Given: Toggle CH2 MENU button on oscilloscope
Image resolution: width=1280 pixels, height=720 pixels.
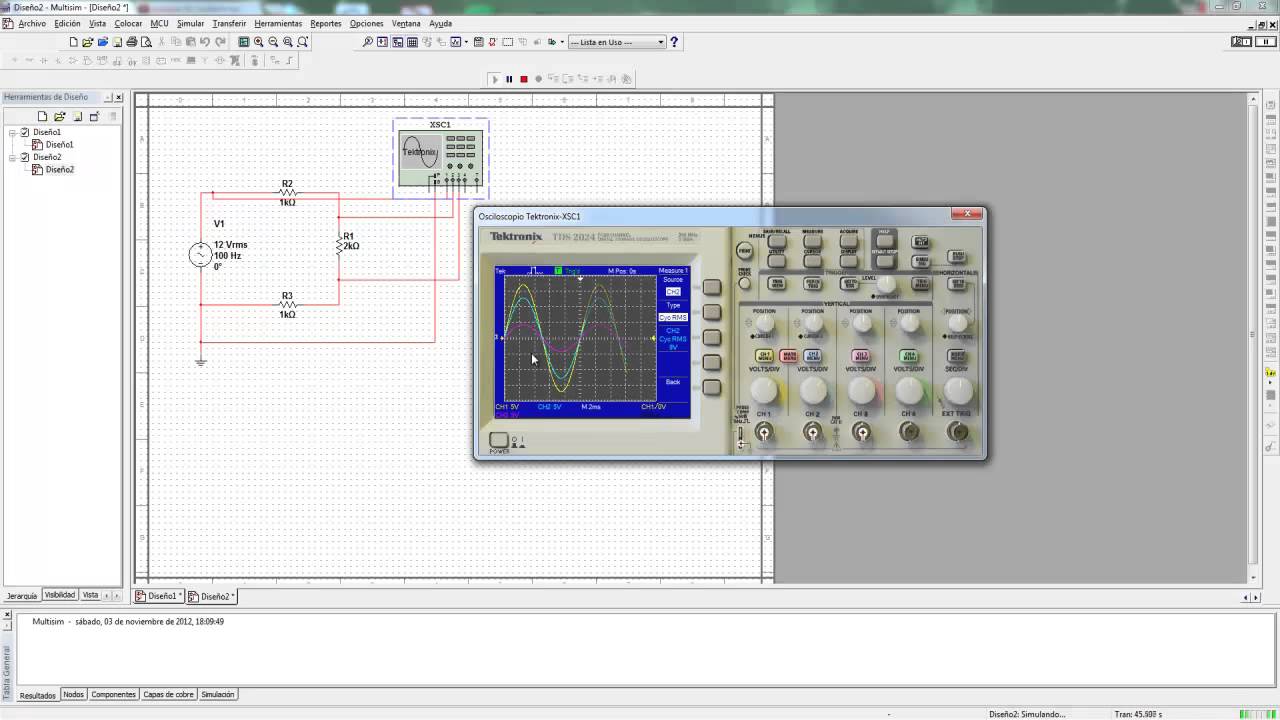Looking at the screenshot, I should (813, 356).
